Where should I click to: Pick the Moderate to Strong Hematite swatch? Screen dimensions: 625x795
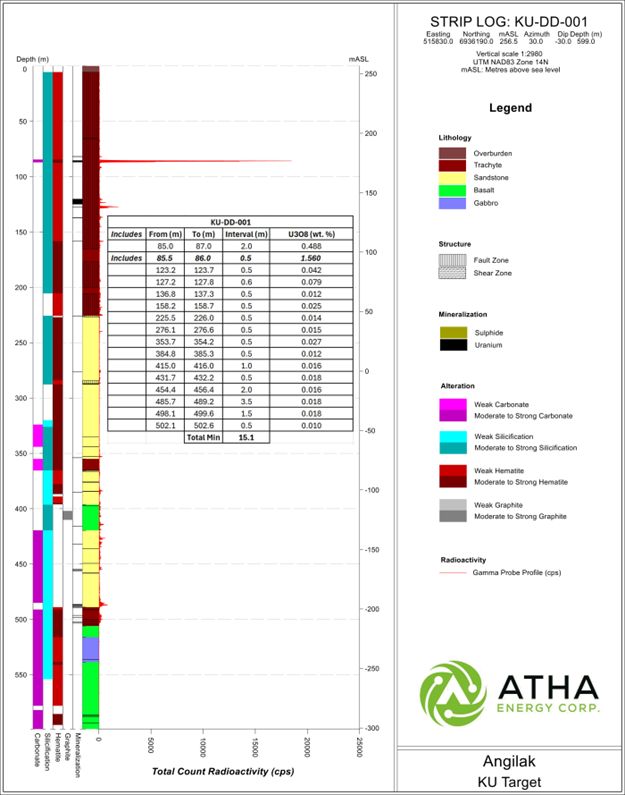pos(452,482)
